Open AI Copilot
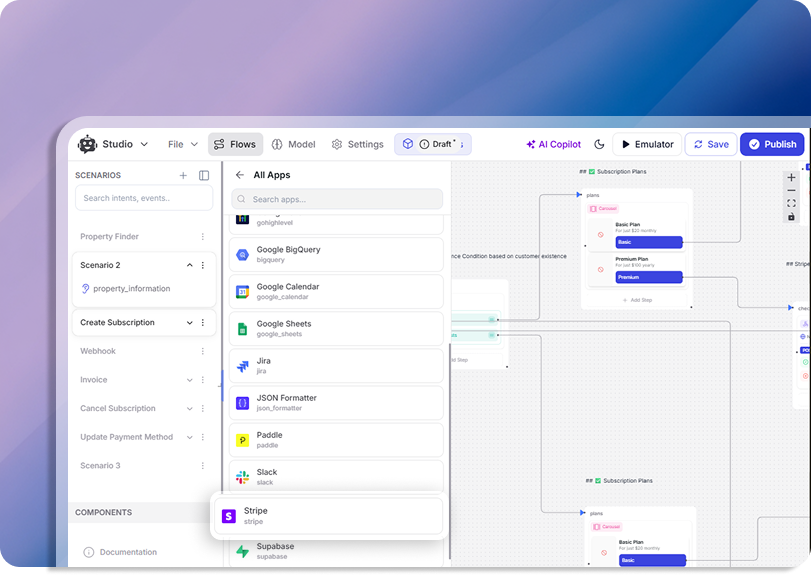The height and width of the screenshot is (575, 811). 553,144
